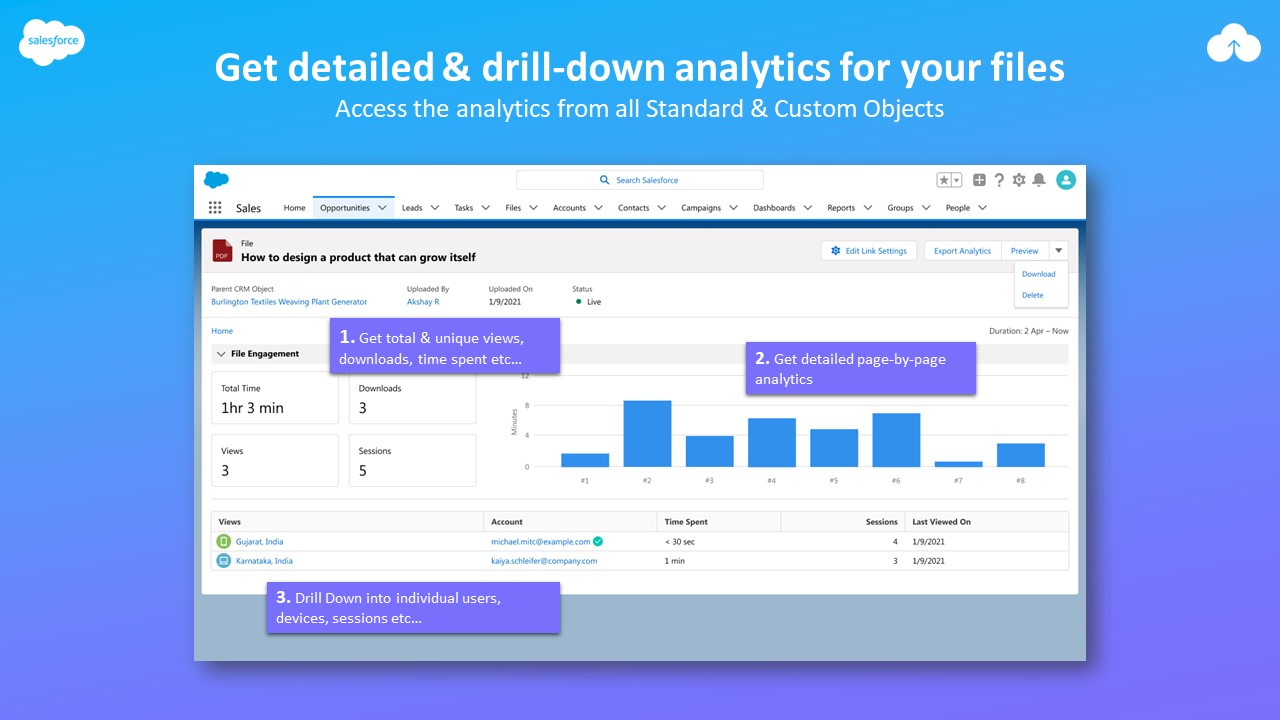Open the Favorites list dropdown arrow
Image resolution: width=1280 pixels, height=720 pixels.
(956, 180)
